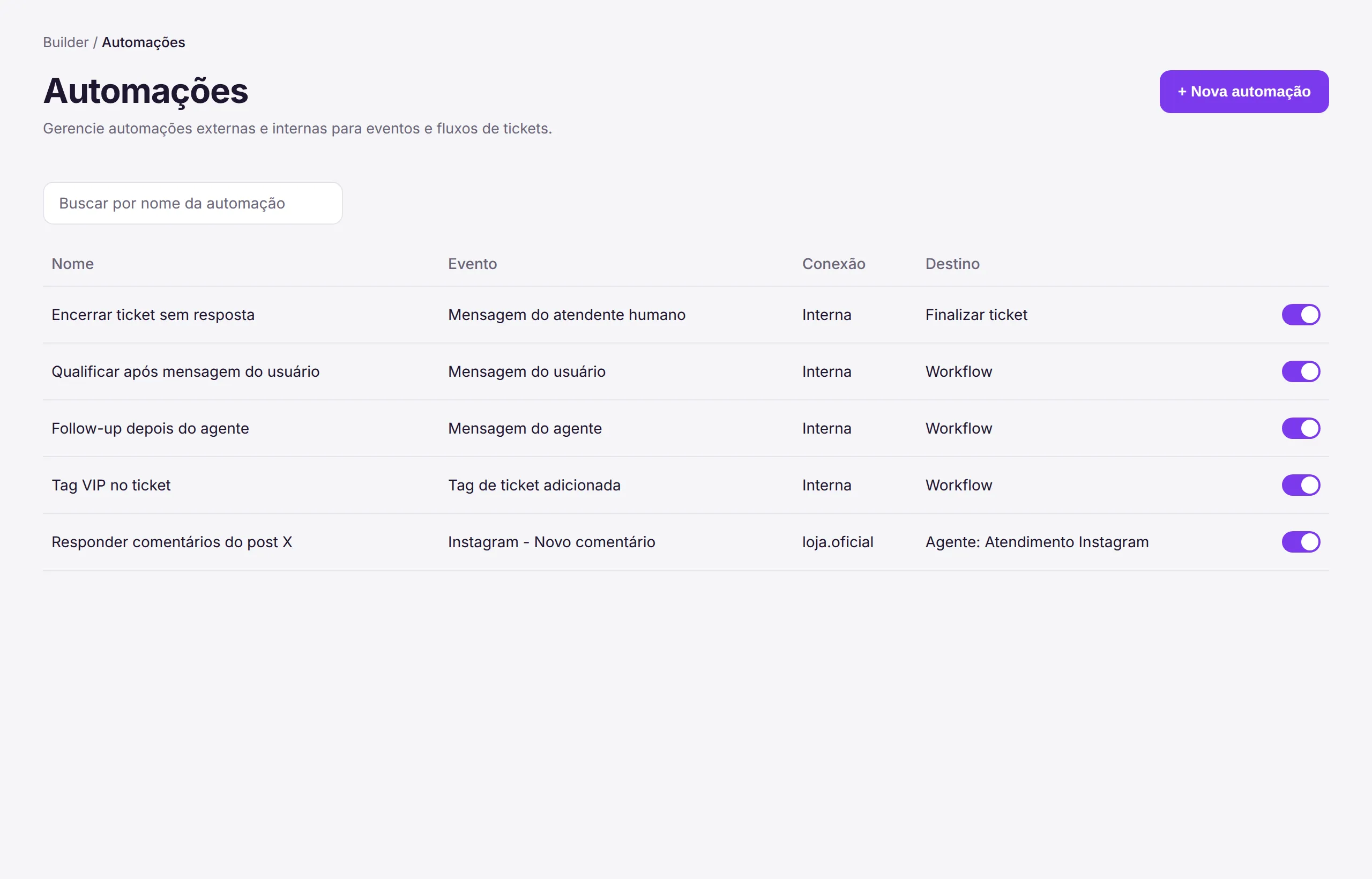Image resolution: width=1372 pixels, height=879 pixels.
Task: Click the 'Tag de ticket adicionada' event
Action: 534,485
